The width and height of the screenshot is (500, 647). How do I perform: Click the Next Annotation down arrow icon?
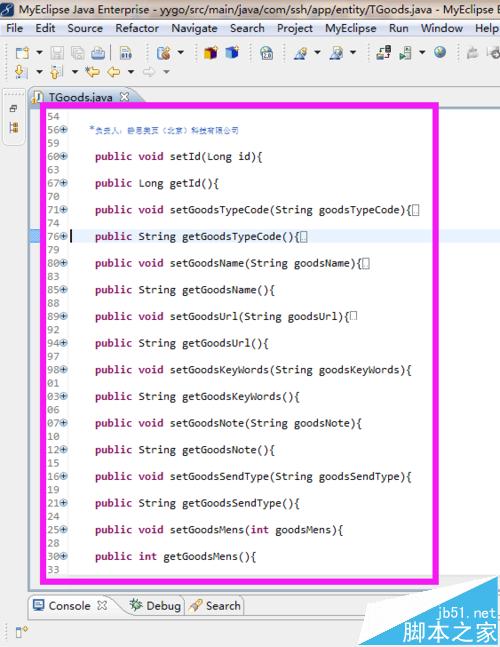pyautogui.click(x=21, y=72)
